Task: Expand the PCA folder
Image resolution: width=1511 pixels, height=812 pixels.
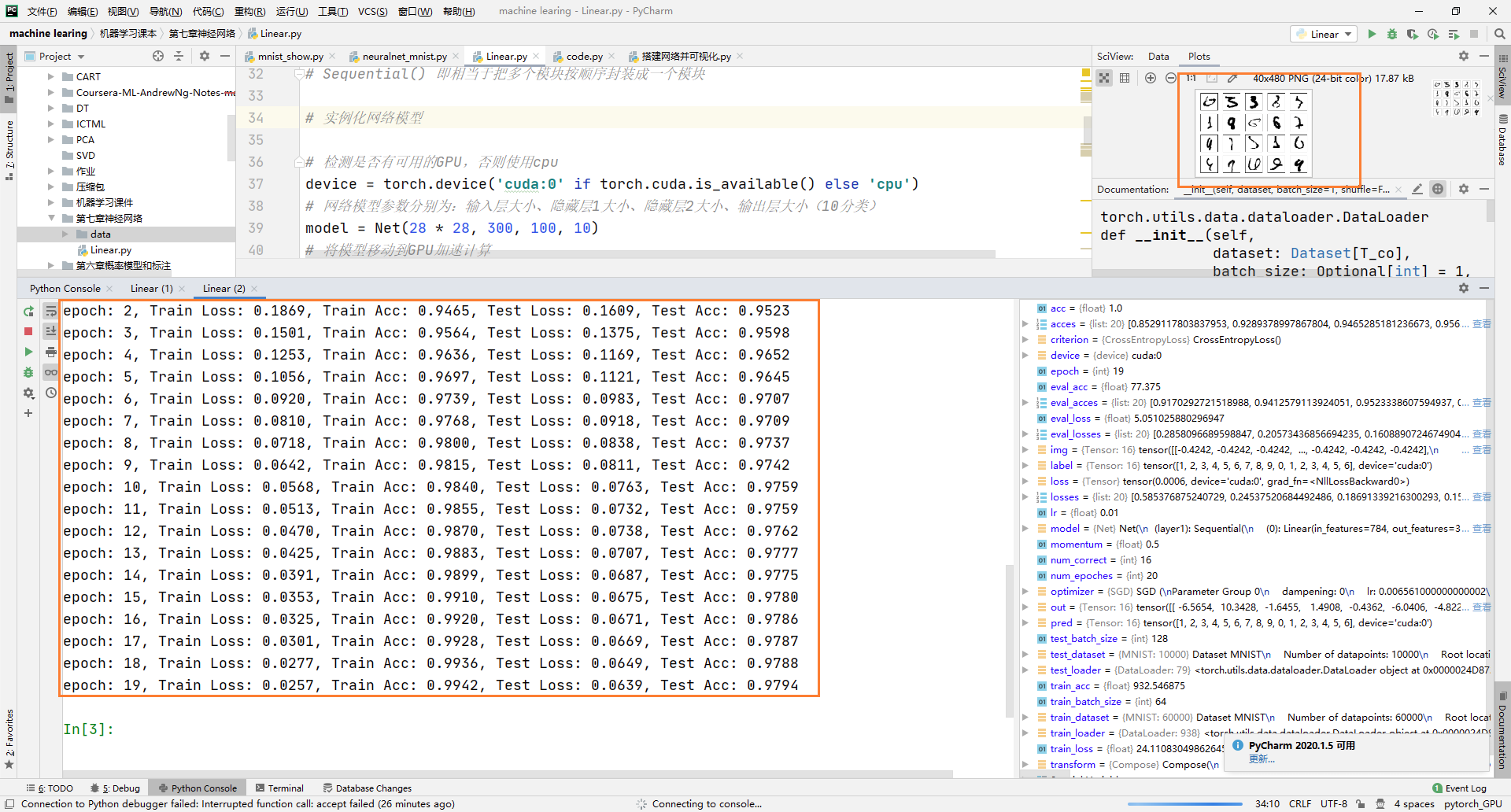Action: 51,139
